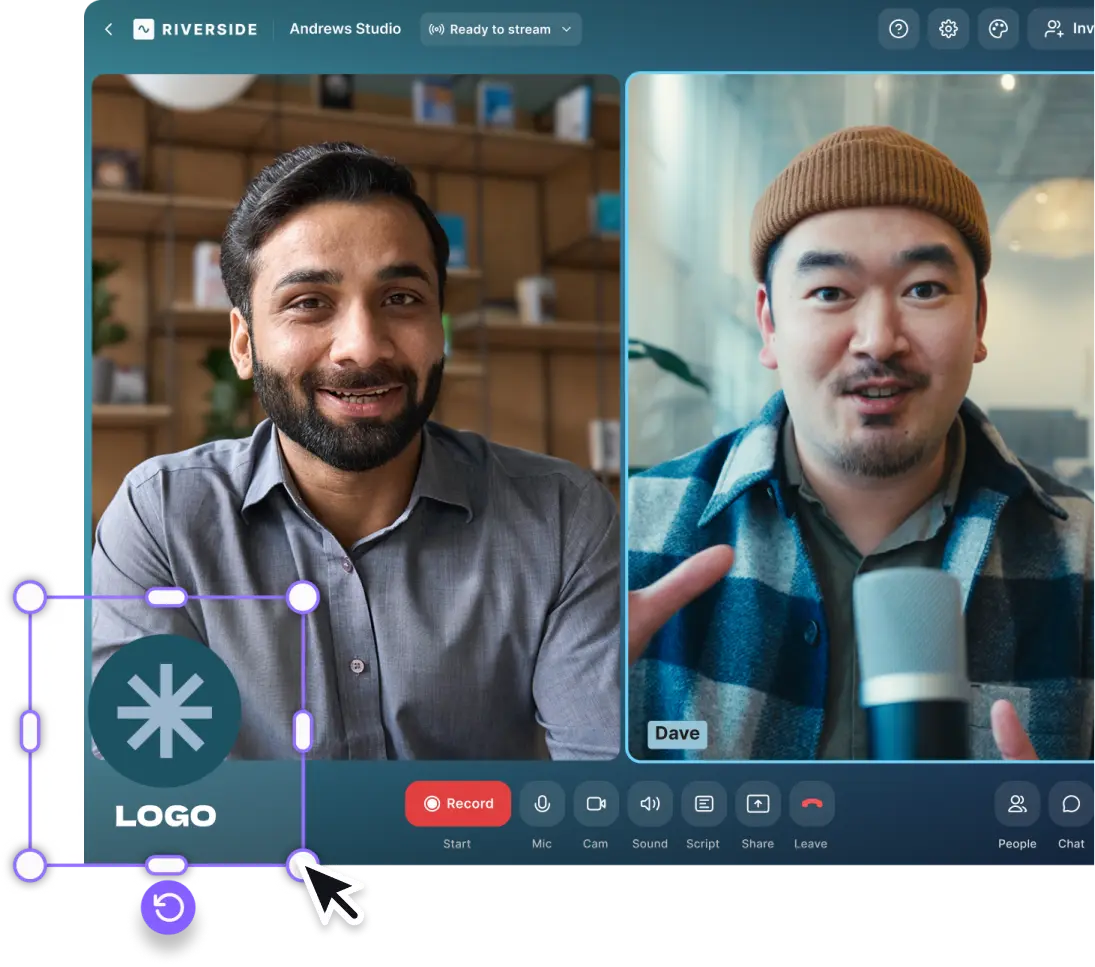Image resolution: width=1095 pixels, height=967 pixels.
Task: Click Leave to exit the call
Action: (811, 803)
